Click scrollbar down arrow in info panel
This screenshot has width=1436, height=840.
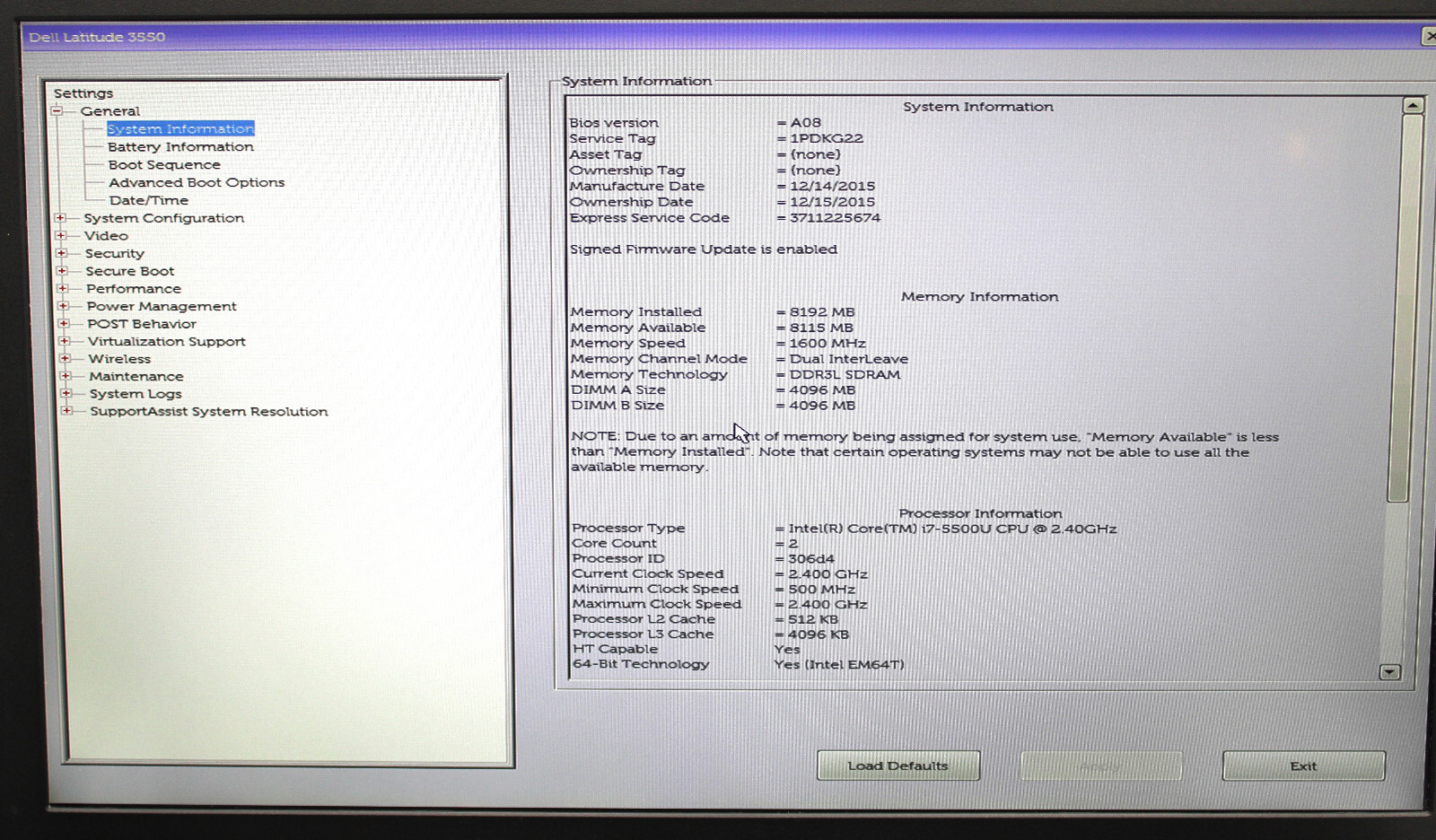pos(1389,671)
